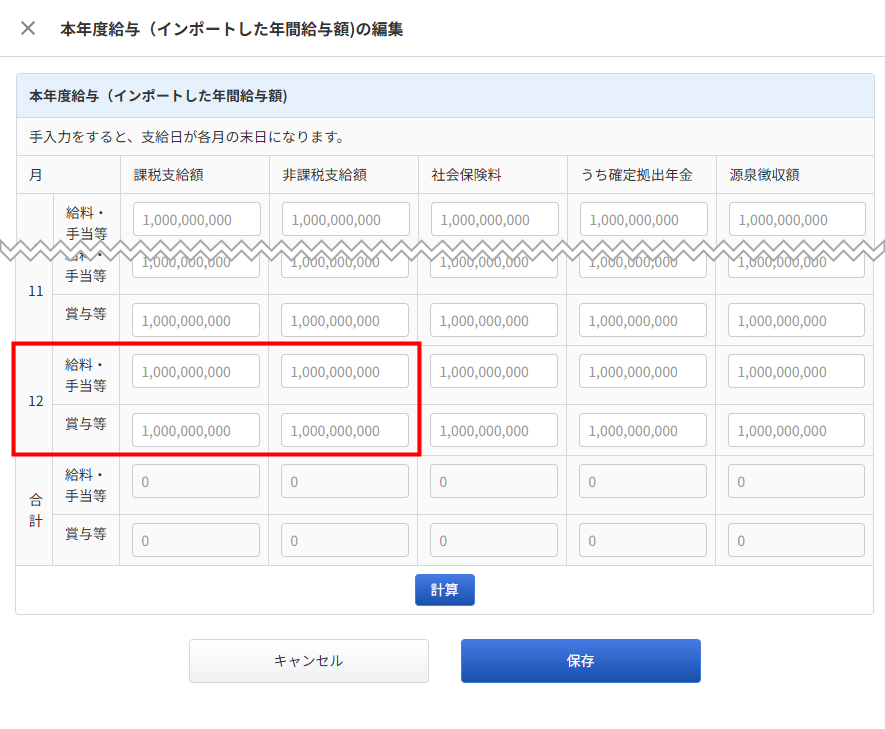Click month 12 salary 源泉徴収額 field

click(796, 372)
